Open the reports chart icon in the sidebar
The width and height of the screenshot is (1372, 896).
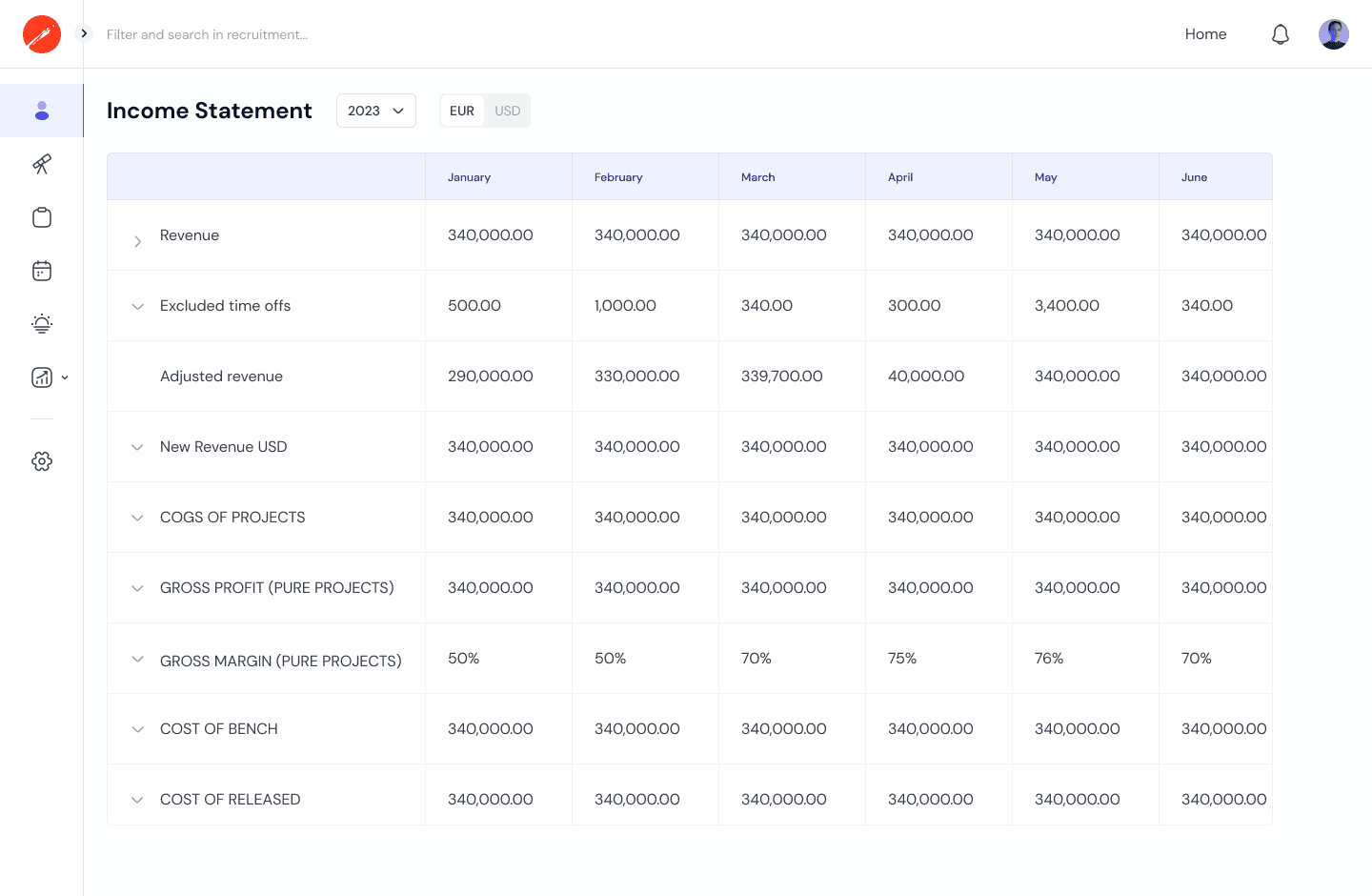coord(42,377)
